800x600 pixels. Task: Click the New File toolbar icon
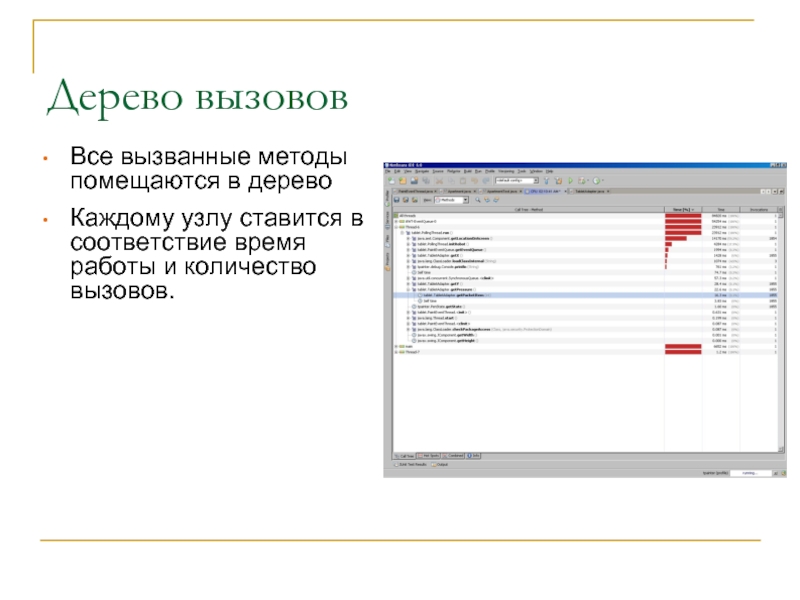coord(391,181)
